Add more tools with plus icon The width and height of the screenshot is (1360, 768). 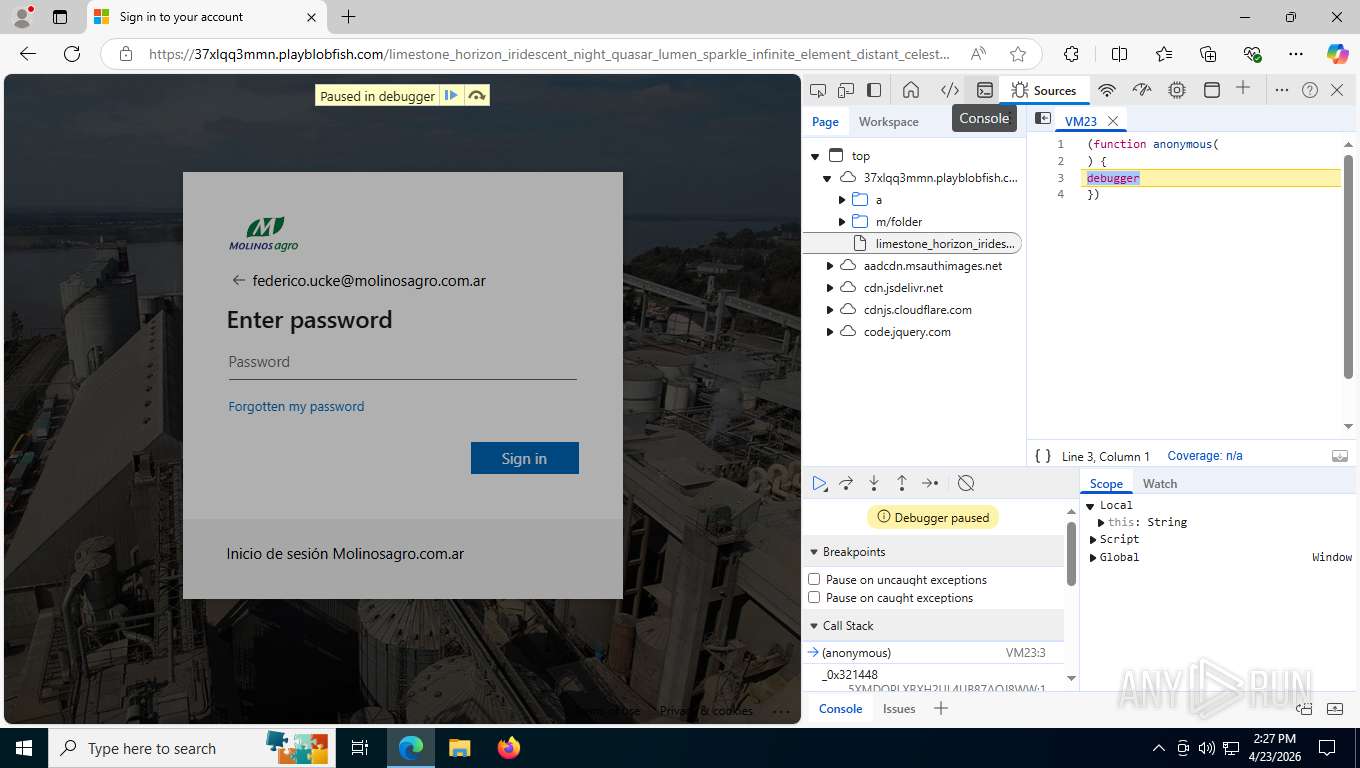point(1243,88)
